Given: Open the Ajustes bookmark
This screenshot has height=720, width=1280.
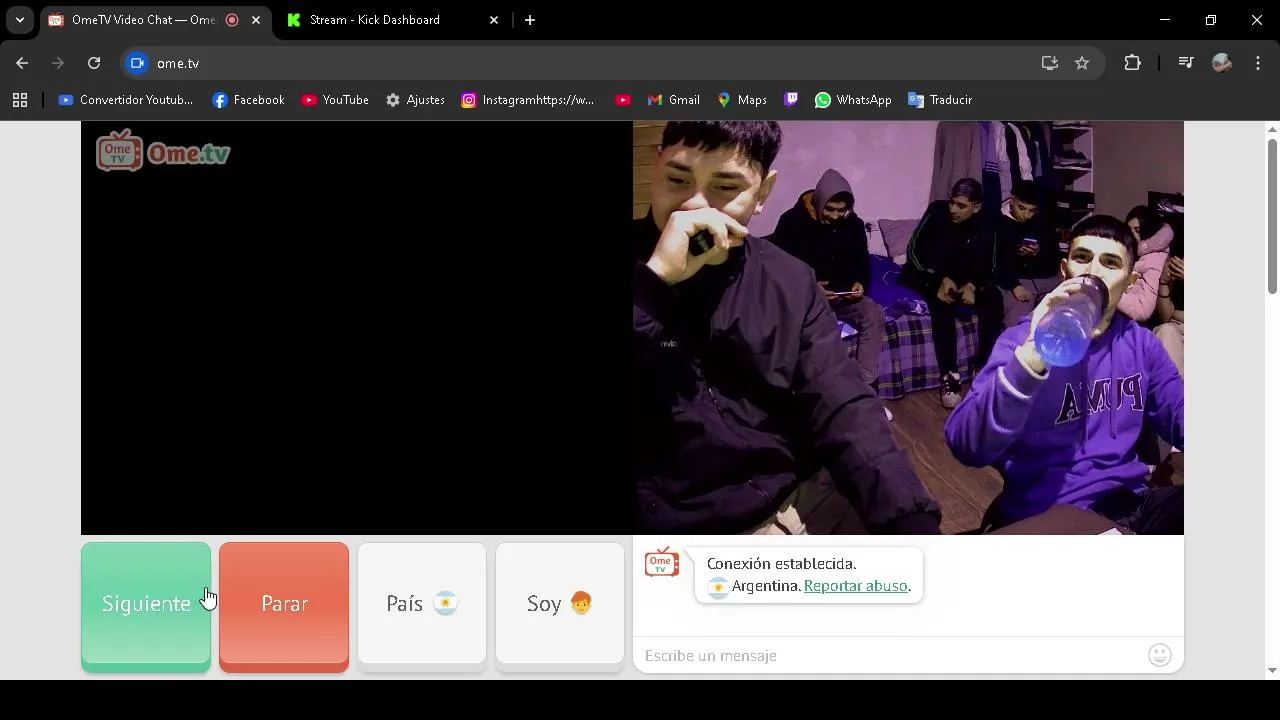Looking at the screenshot, I should [x=415, y=100].
